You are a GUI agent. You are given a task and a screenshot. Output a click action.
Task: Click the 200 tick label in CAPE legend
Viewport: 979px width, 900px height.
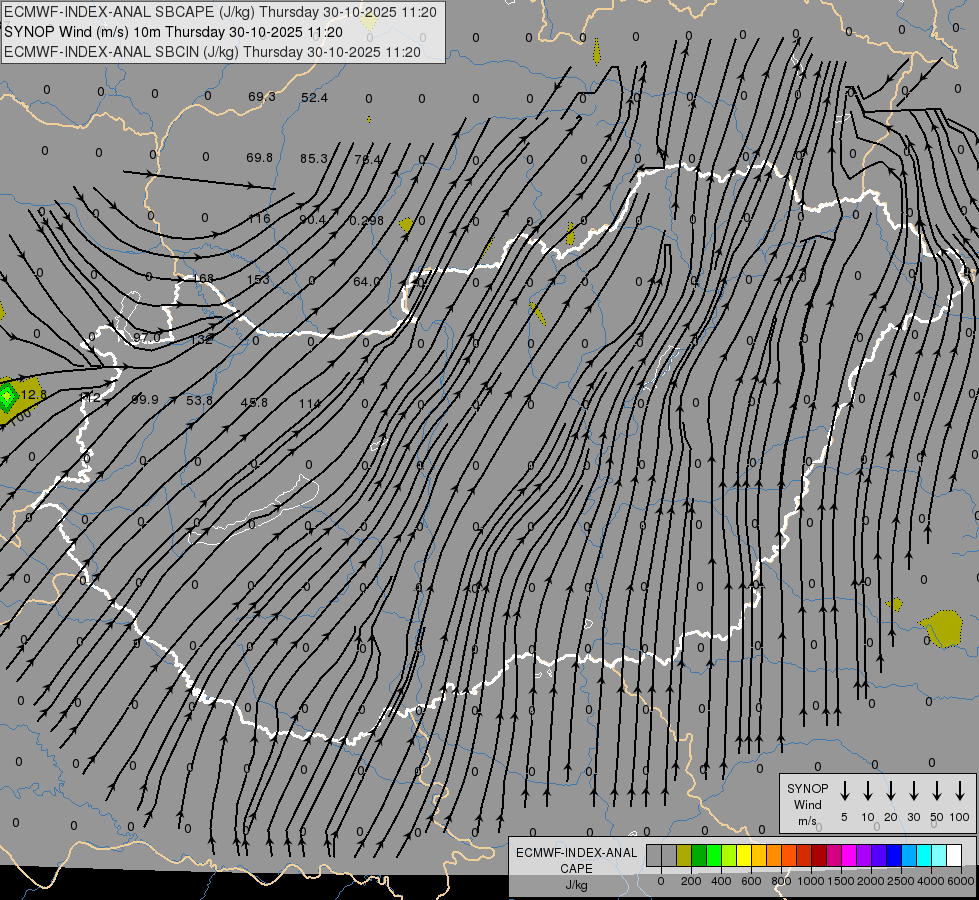691,881
